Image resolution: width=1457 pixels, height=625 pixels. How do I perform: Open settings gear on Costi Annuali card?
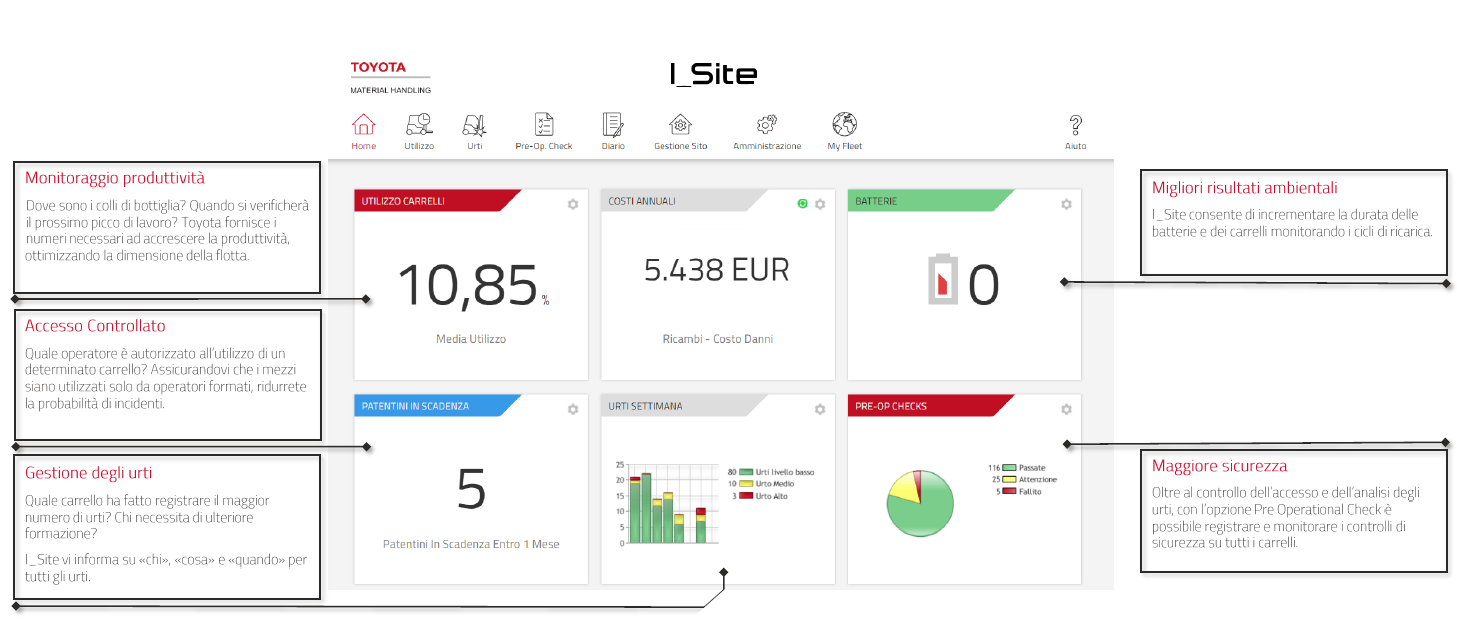tap(820, 204)
